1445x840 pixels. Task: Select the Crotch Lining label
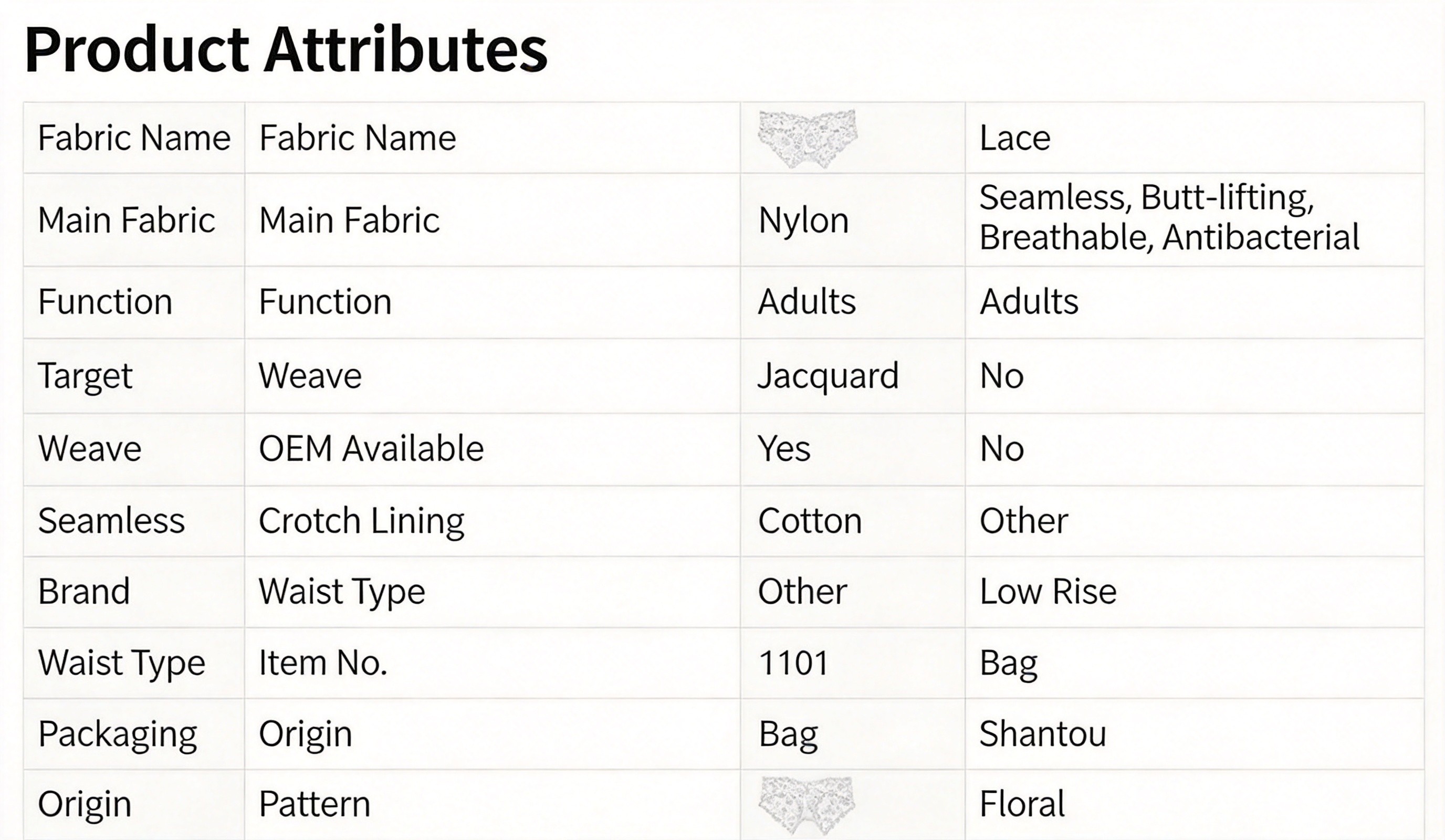pos(361,522)
